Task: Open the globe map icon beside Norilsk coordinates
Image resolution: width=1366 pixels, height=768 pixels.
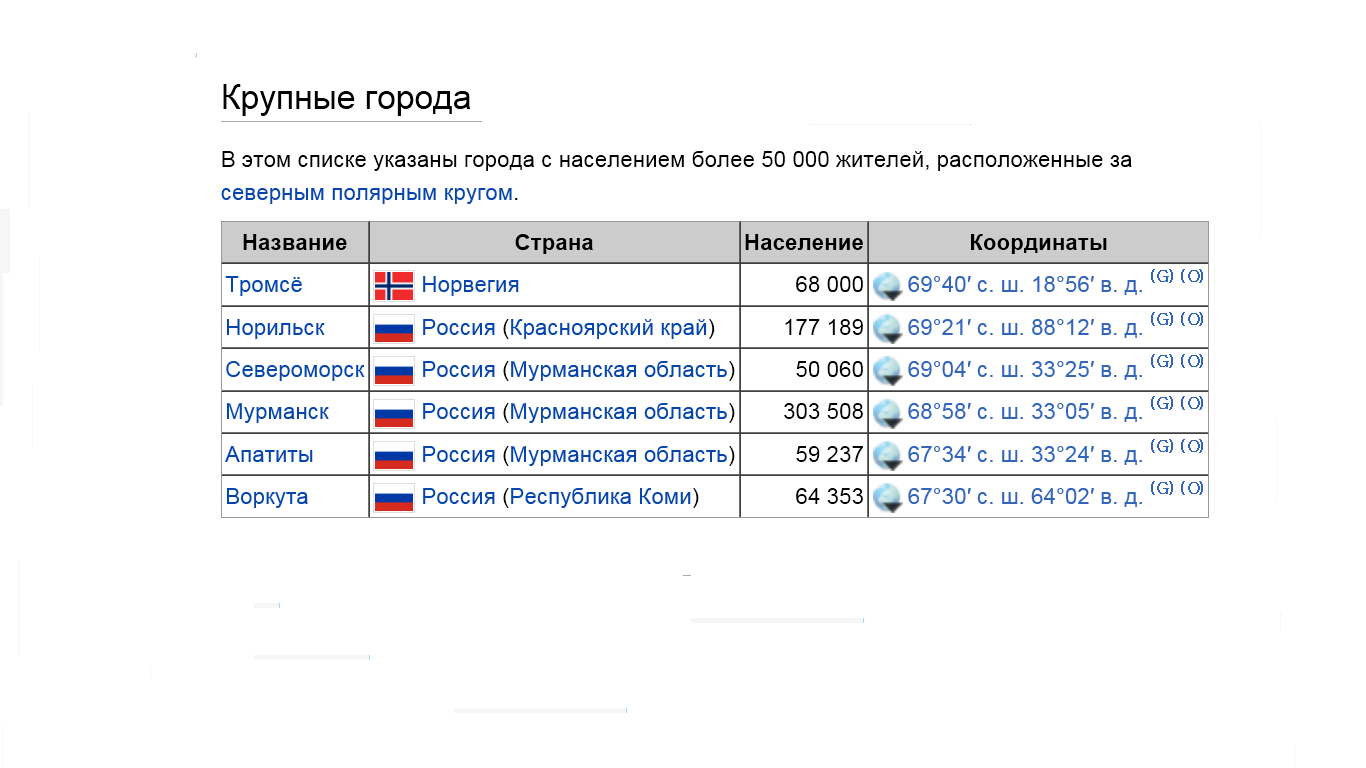Action: (x=887, y=328)
